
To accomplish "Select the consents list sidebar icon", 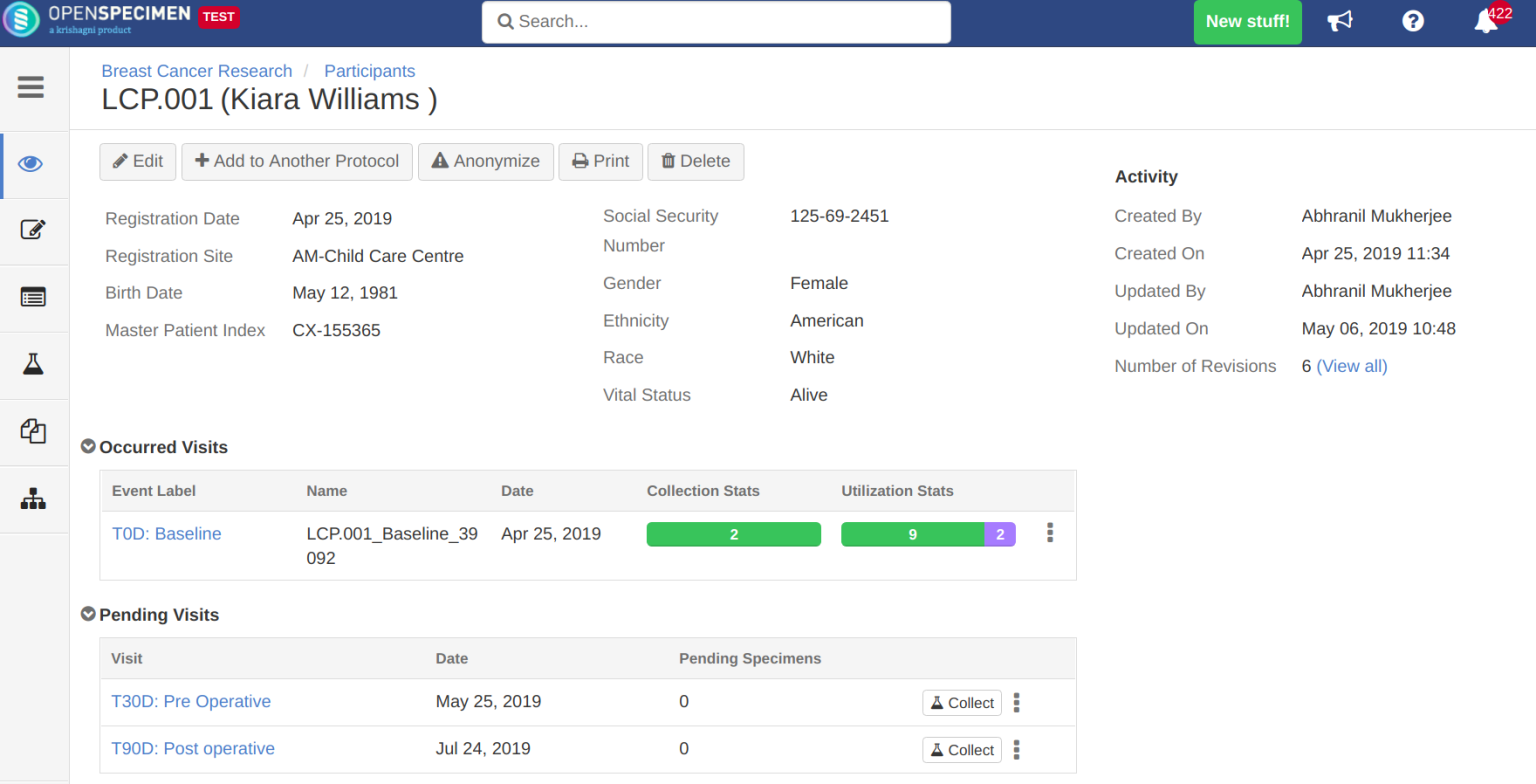I will pyautogui.click(x=32, y=297).
